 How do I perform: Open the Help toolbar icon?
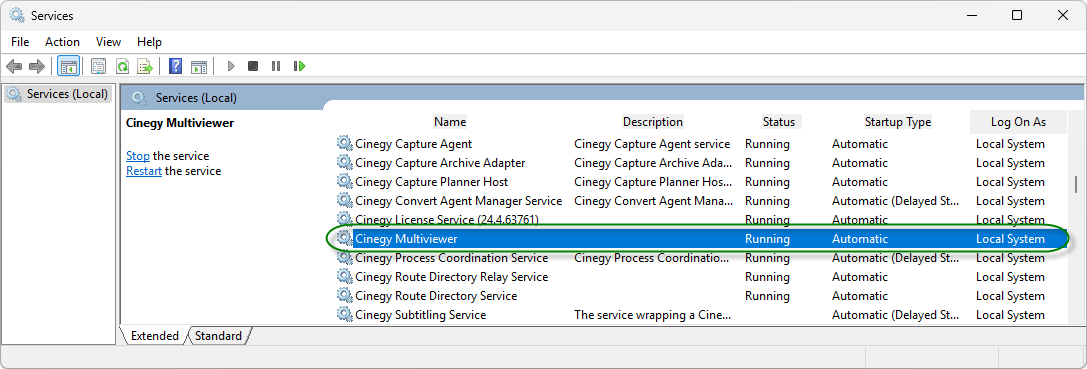pos(175,67)
